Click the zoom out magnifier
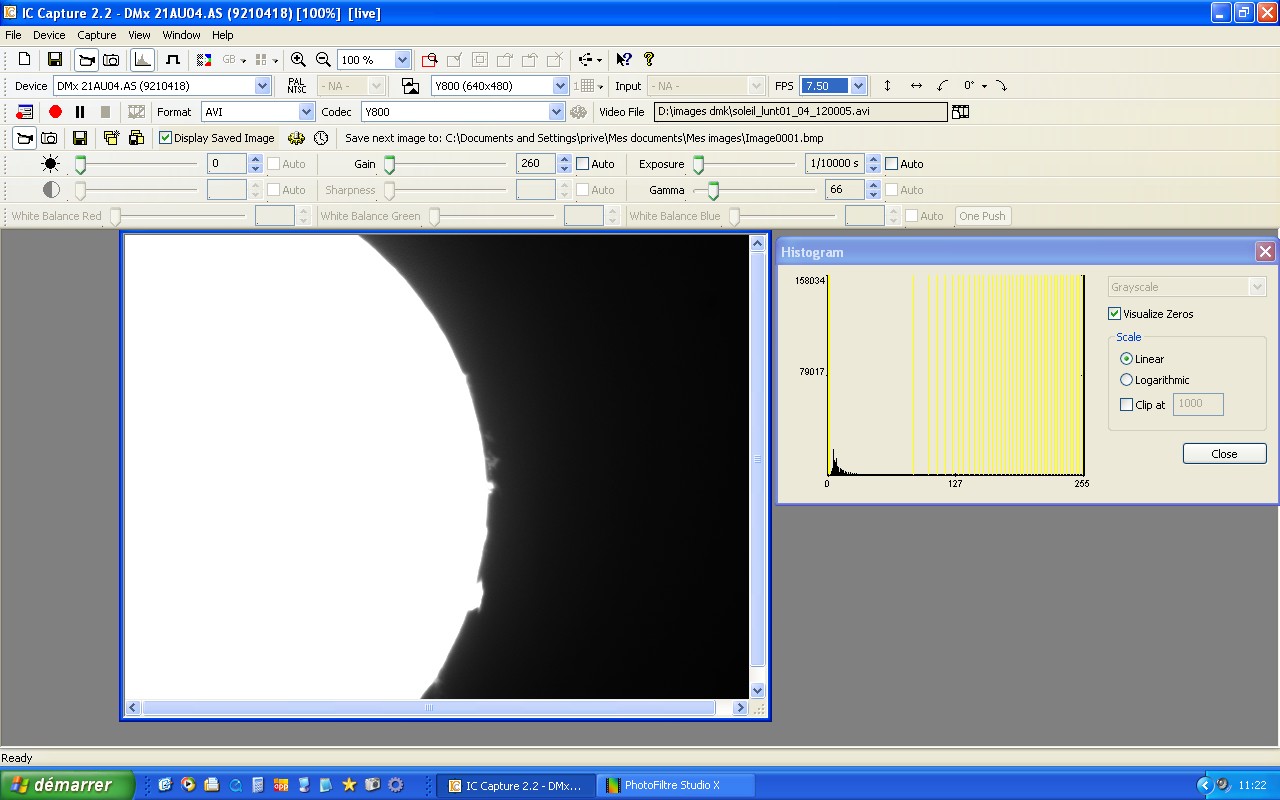The image size is (1280, 800). [x=323, y=59]
